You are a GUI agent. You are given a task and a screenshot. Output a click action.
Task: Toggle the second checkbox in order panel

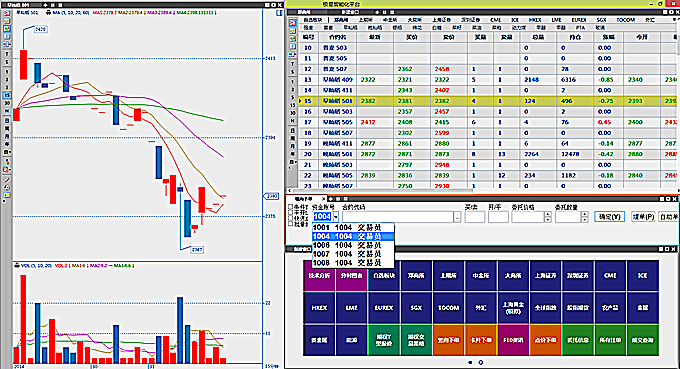pos(291,213)
